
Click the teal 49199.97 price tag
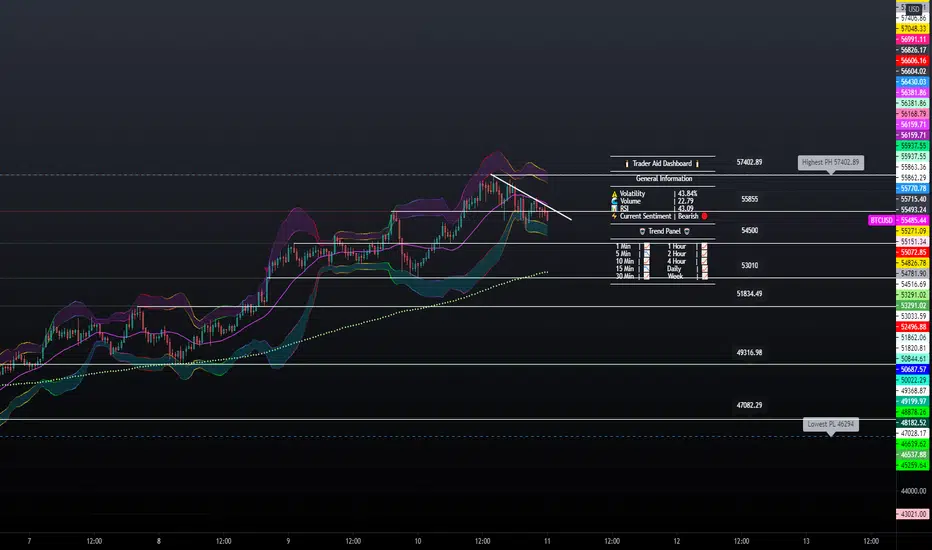(913, 401)
